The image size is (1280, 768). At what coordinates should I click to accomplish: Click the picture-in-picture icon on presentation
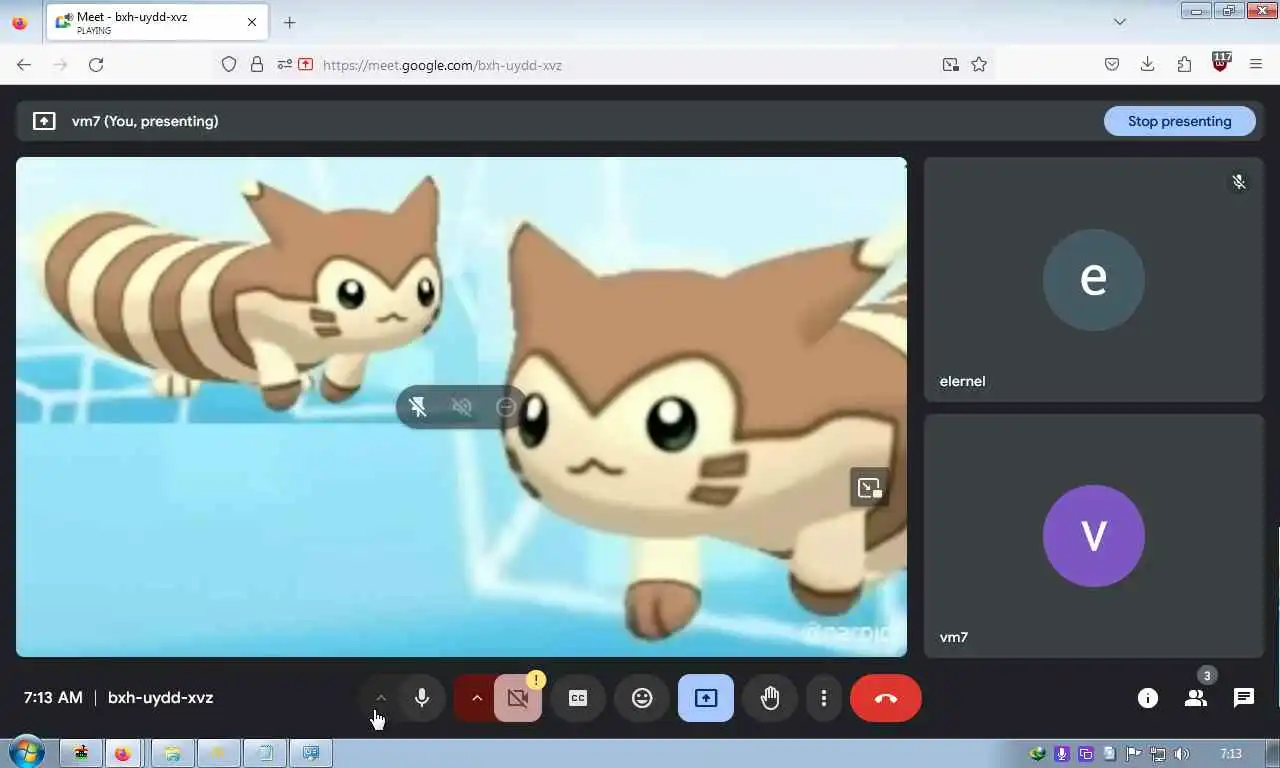tap(869, 488)
